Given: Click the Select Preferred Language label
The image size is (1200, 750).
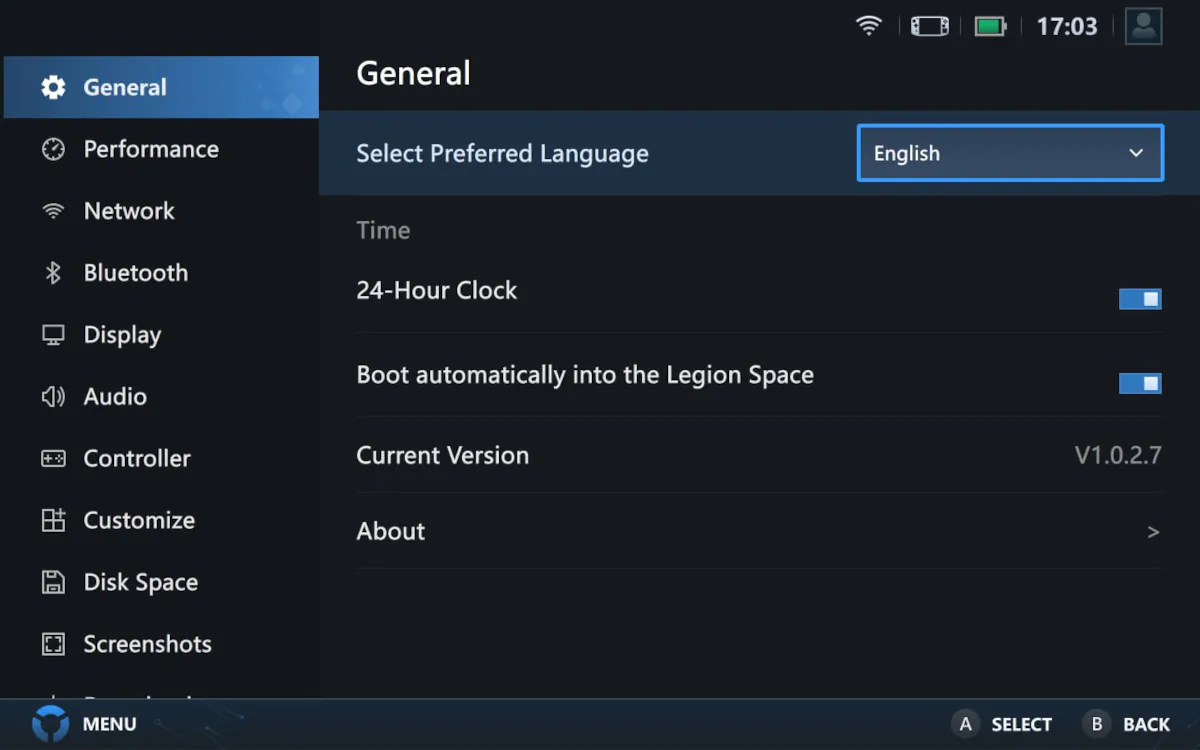Looking at the screenshot, I should coord(502,154).
